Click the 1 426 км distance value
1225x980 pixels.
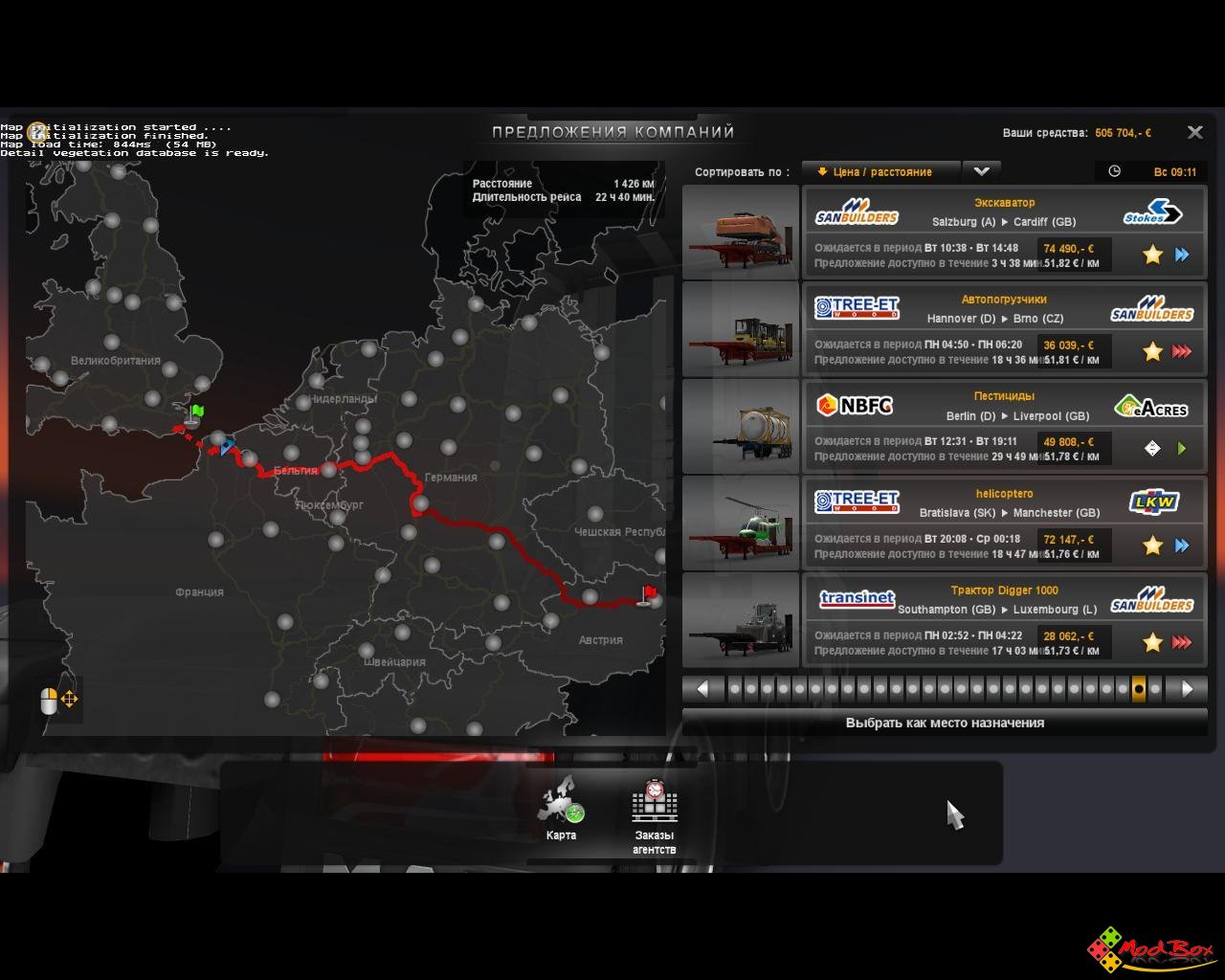pos(634,184)
